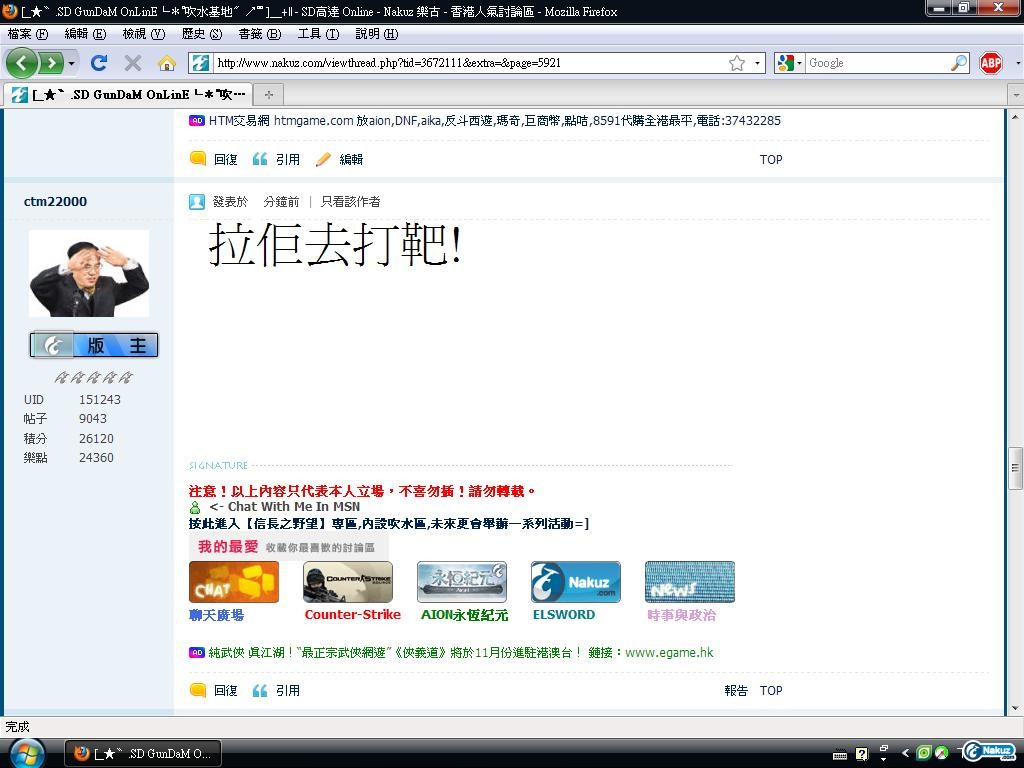
Task: Show 只看該作者 author-only posts
Action: [x=350, y=202]
